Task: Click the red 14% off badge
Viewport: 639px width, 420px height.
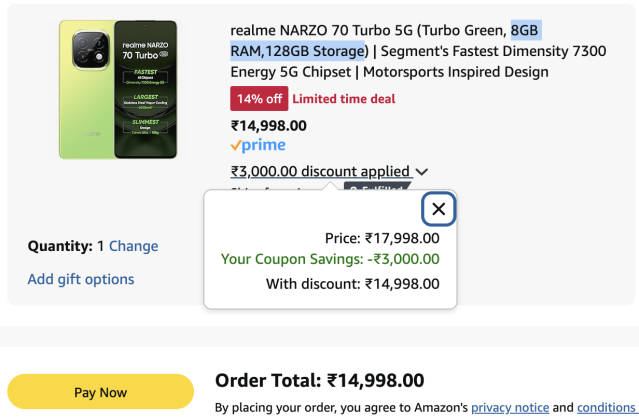Action: (x=258, y=99)
